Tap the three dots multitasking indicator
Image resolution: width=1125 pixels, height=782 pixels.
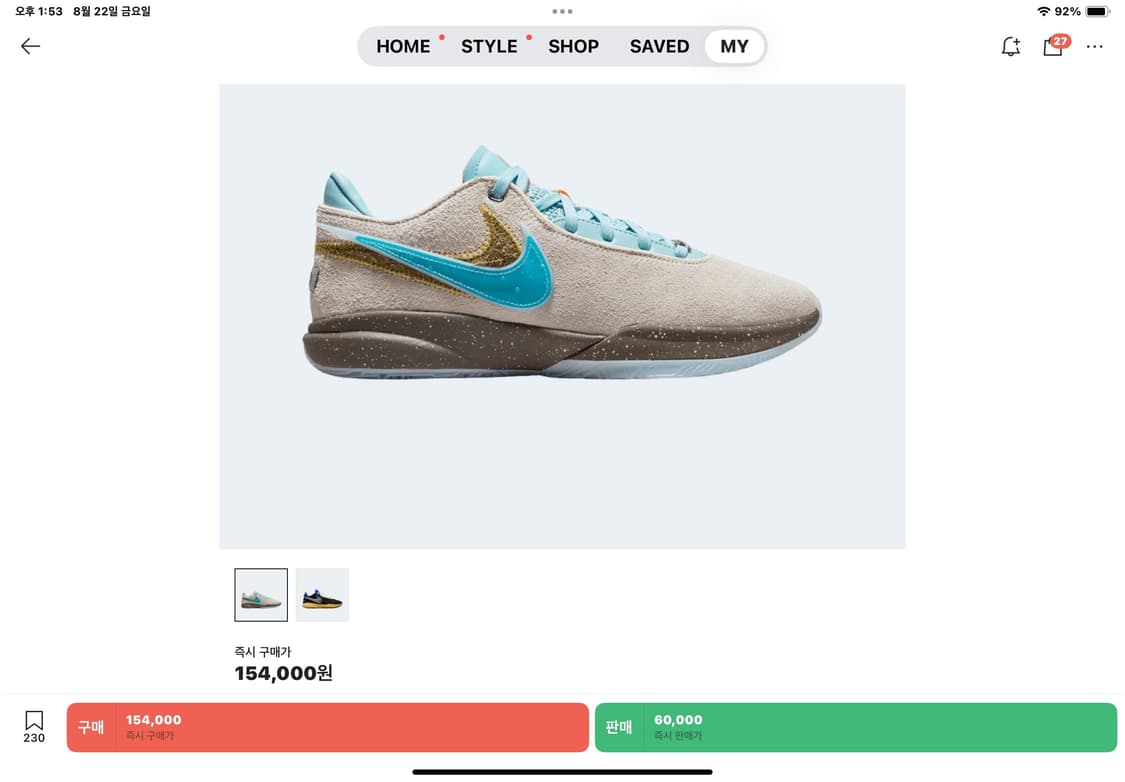point(562,11)
